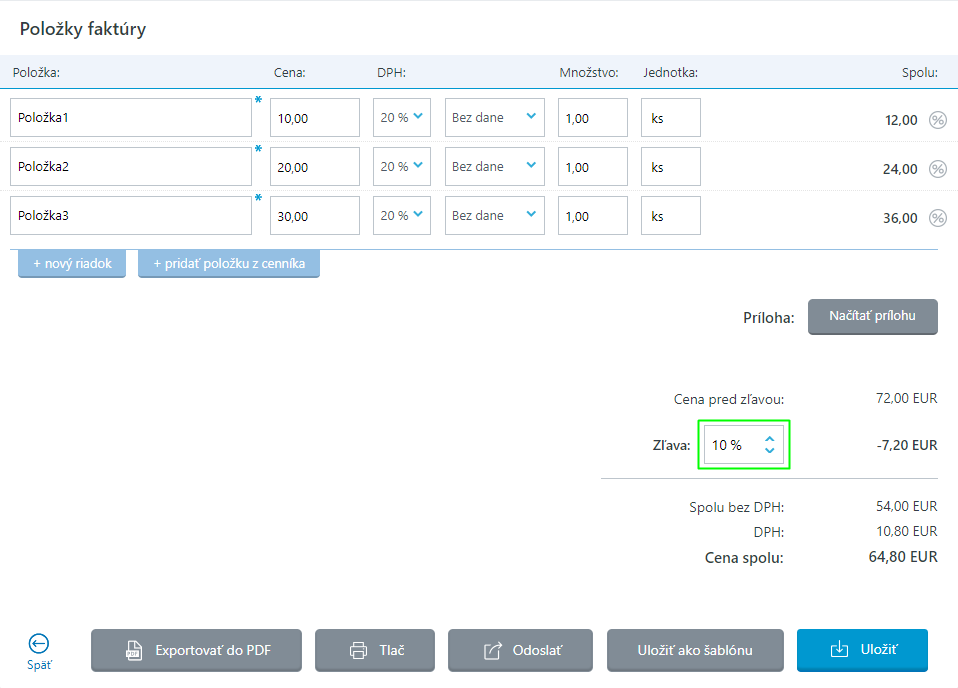Open the Bez dane dropdown for Položka2
The width and height of the screenshot is (958, 688).
point(494,166)
